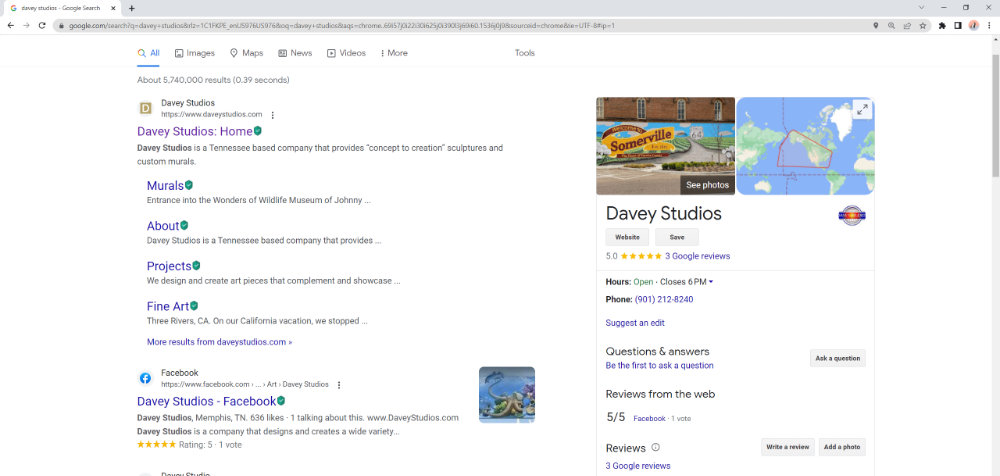Viewport: 1000px width, 476px height.
Task: Open the About sitelink
Action: [163, 226]
